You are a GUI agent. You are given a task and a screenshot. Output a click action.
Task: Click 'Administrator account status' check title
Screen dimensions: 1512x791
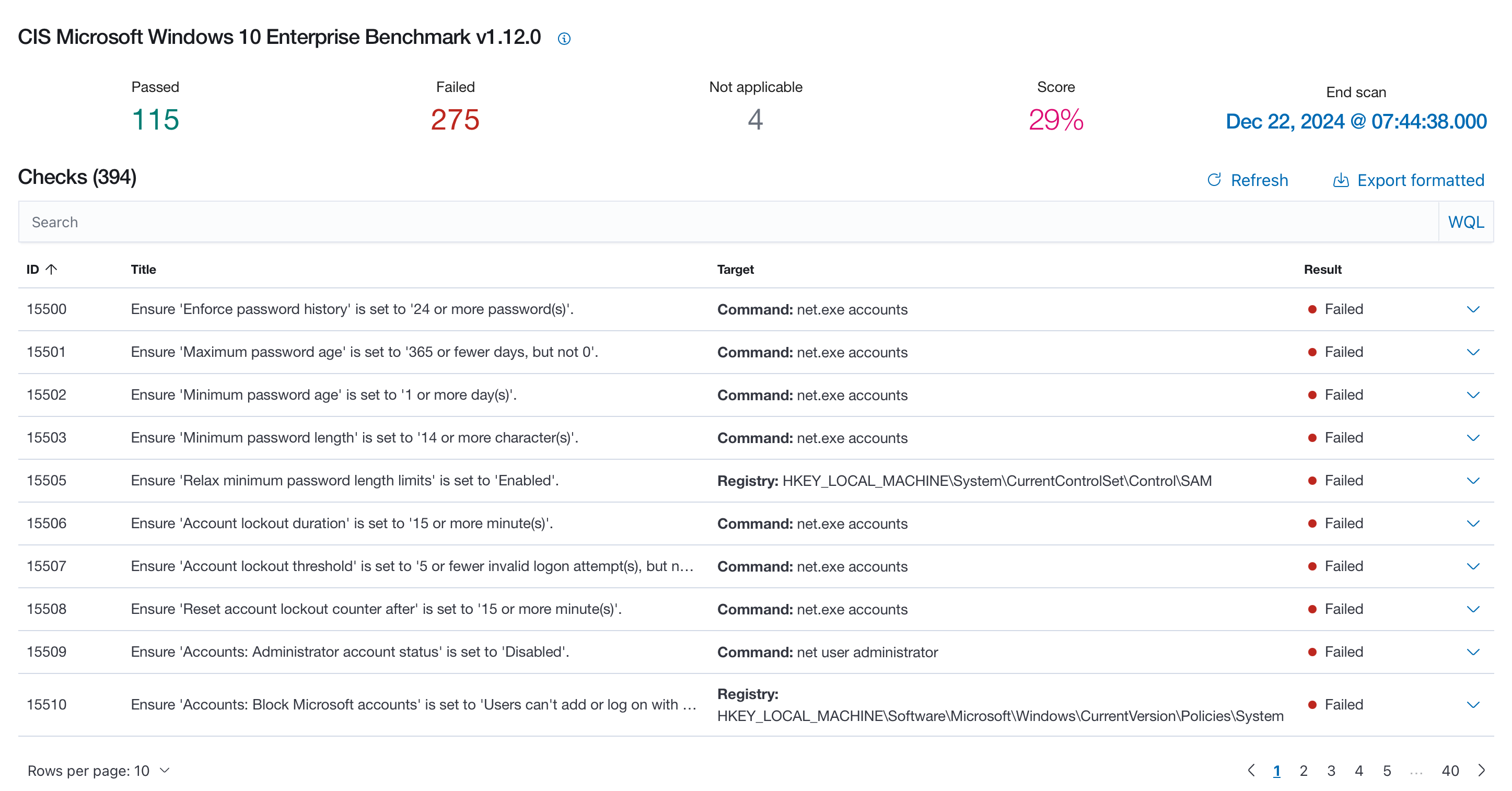[x=350, y=652]
